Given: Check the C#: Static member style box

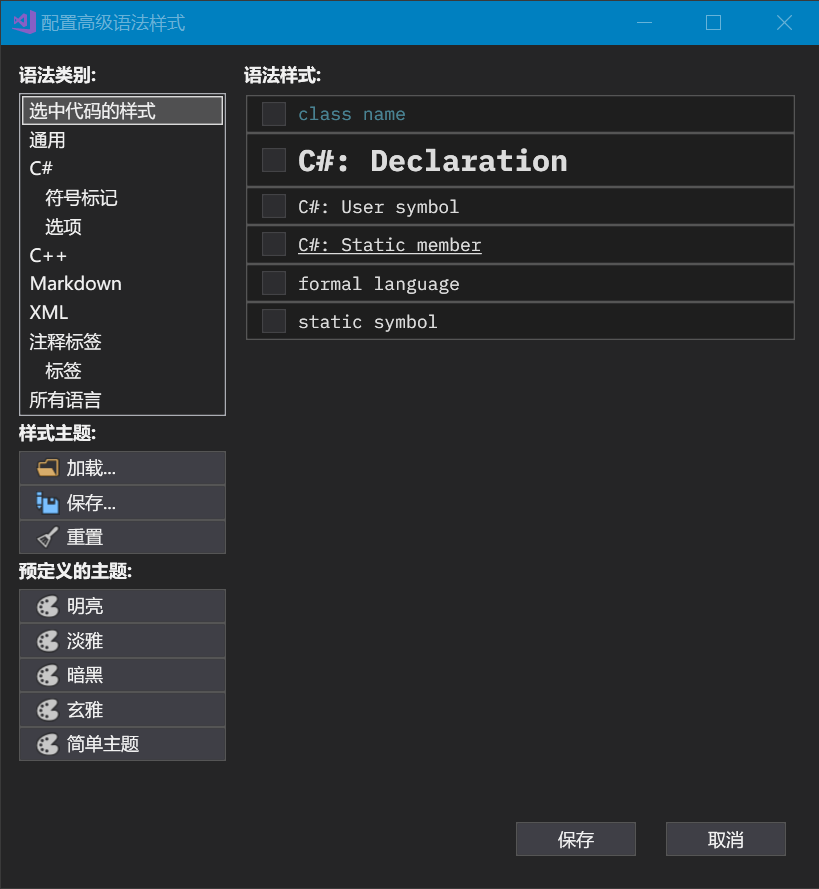Looking at the screenshot, I should [272, 243].
